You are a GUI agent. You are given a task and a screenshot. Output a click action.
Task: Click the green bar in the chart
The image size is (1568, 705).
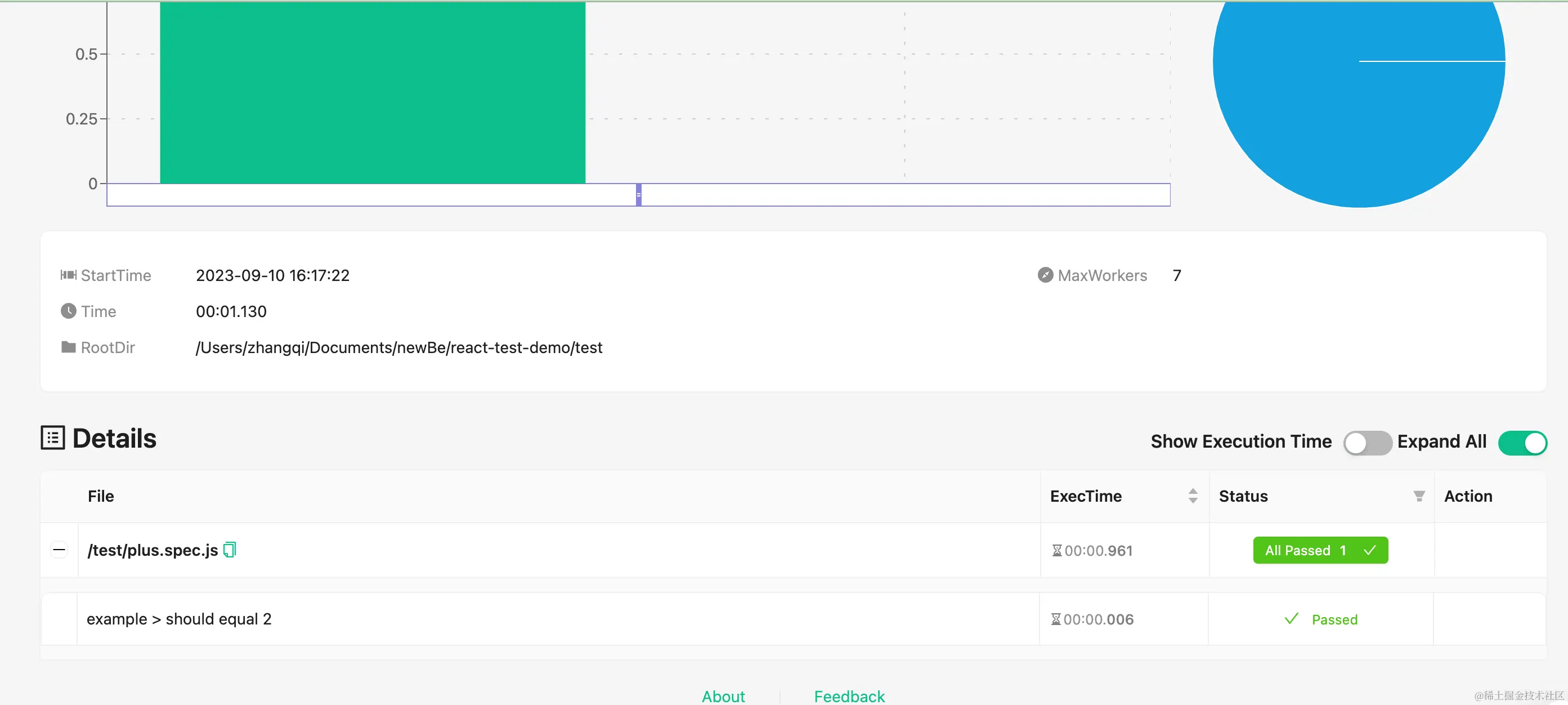point(373,91)
